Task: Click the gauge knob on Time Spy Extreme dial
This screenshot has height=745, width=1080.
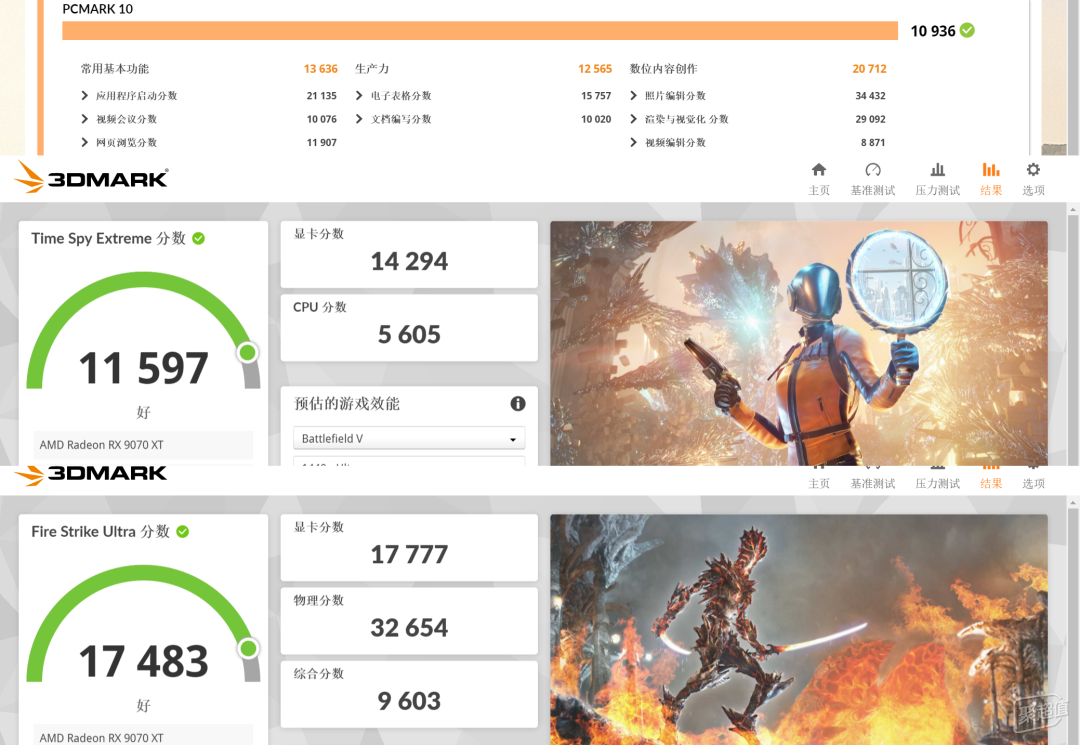Action: (x=247, y=353)
